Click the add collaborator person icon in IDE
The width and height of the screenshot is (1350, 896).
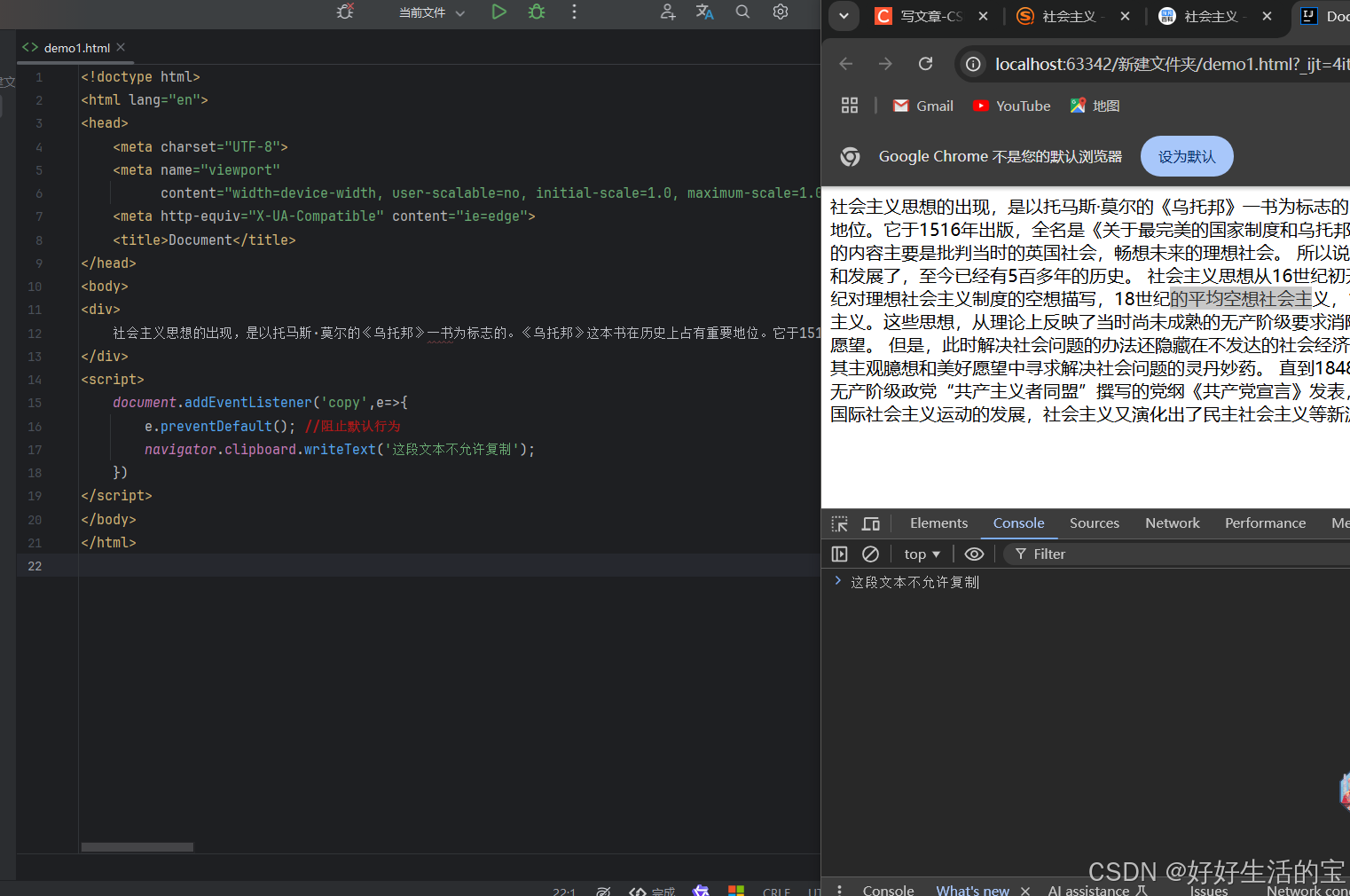coord(668,12)
